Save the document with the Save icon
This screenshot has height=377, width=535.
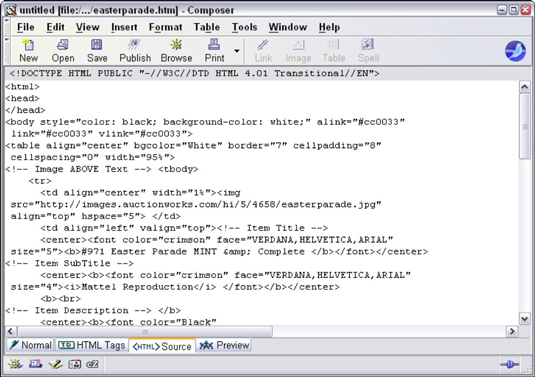click(x=97, y=51)
